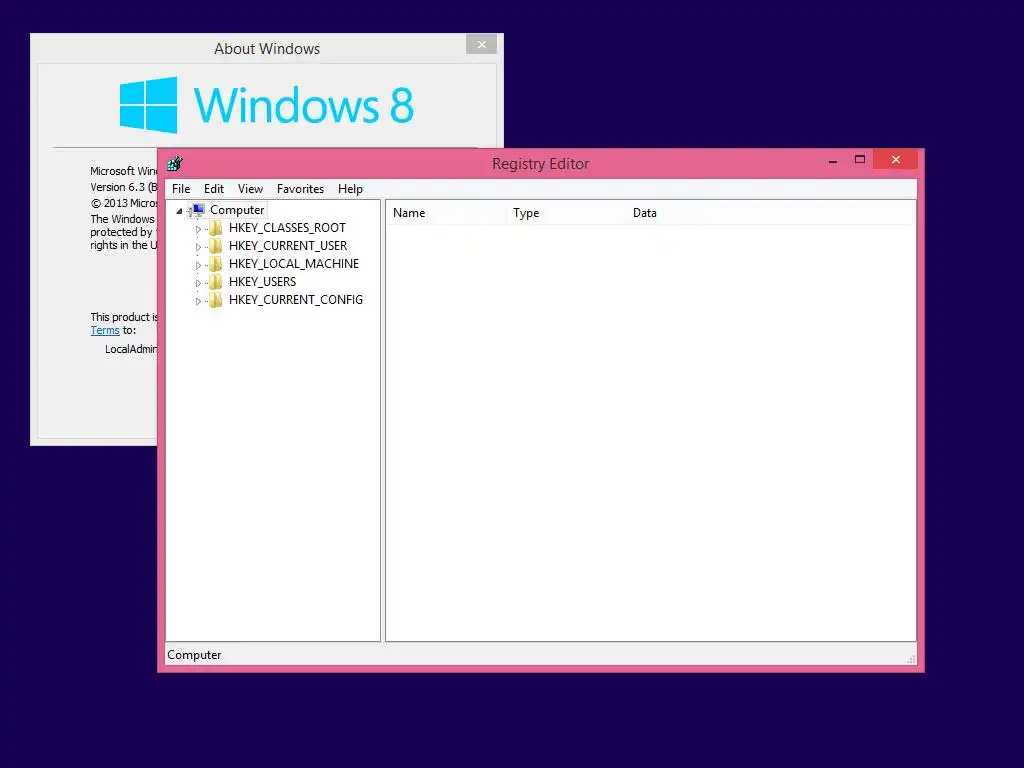Open the View menu

pos(250,189)
